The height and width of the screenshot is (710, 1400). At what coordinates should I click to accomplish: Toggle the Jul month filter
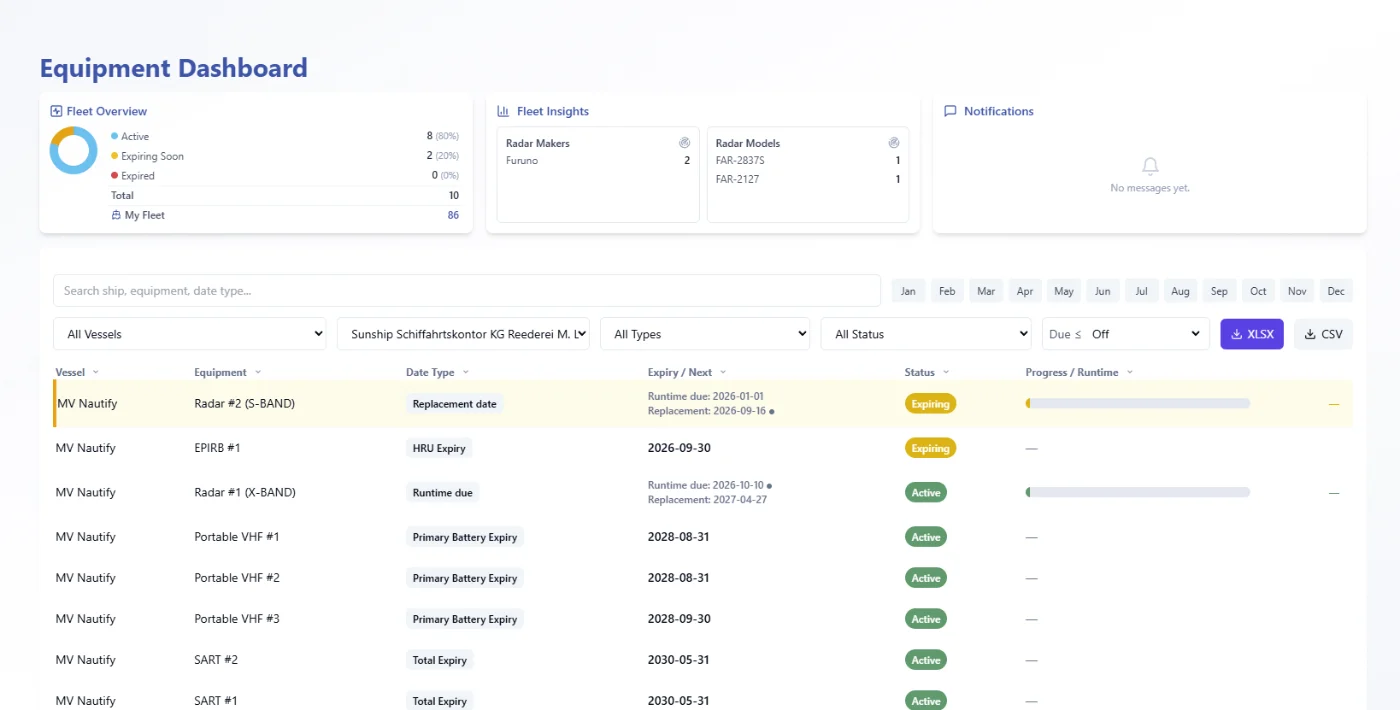1142,291
